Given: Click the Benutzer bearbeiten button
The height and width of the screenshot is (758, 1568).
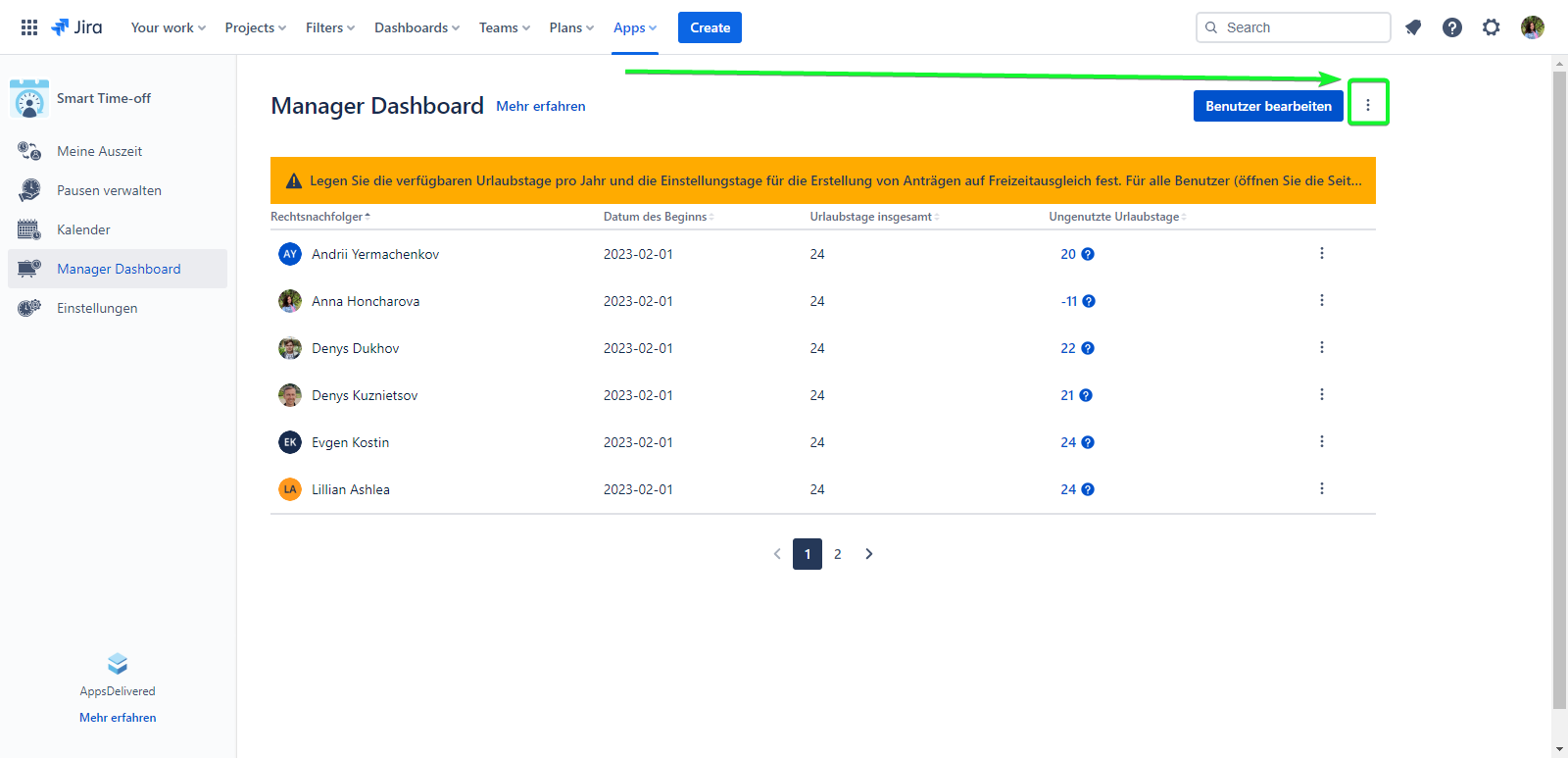Looking at the screenshot, I should 1268,106.
